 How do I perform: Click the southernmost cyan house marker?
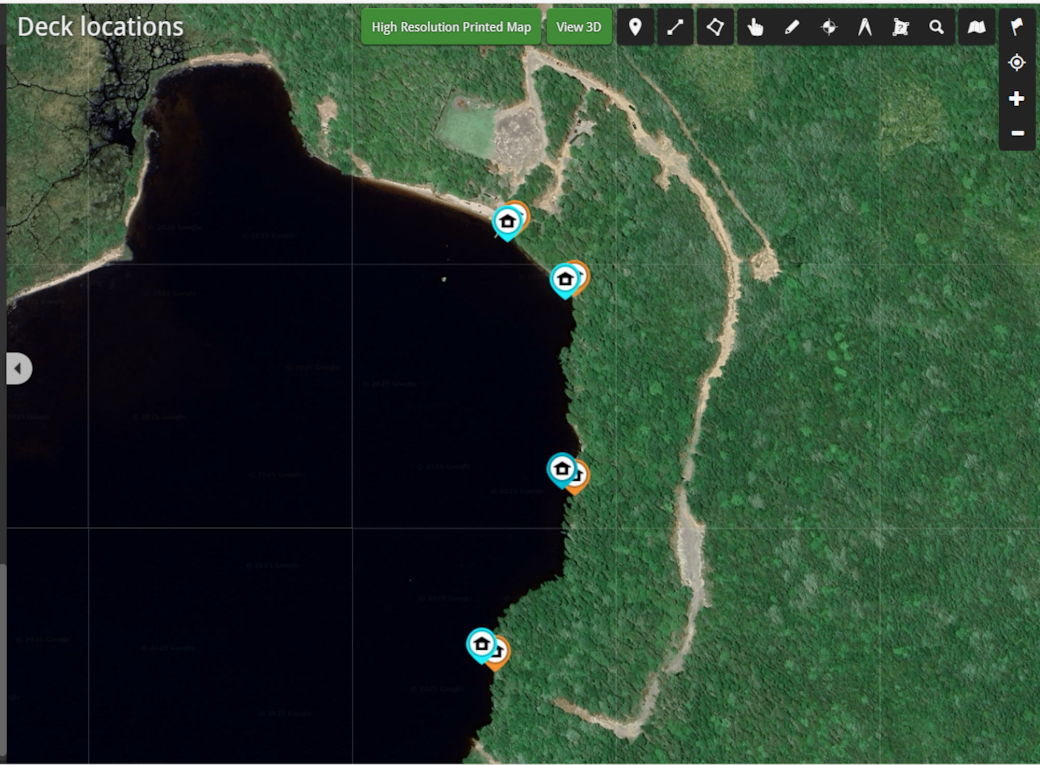click(482, 645)
